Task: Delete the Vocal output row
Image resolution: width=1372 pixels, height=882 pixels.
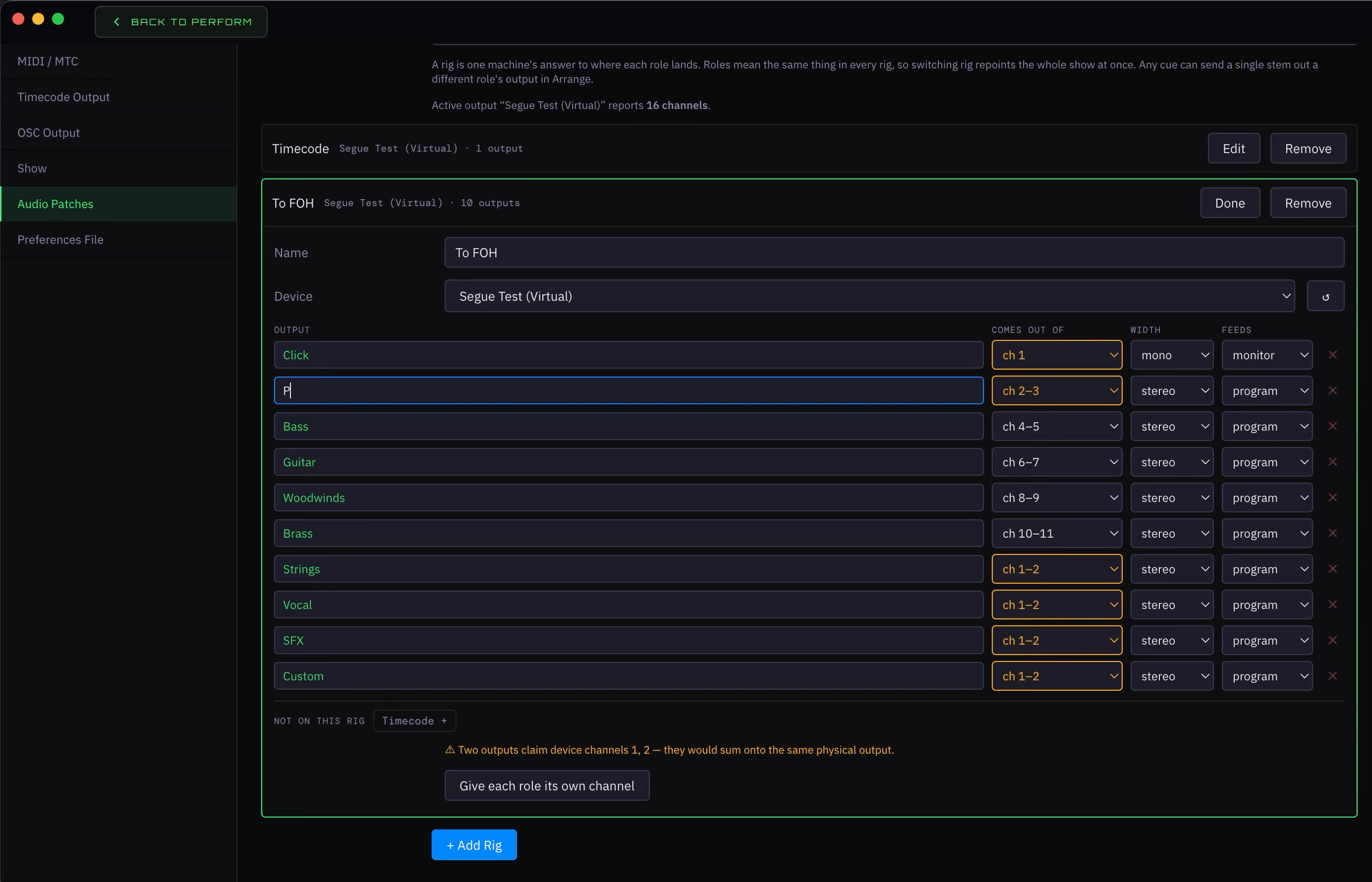Action: [1332, 605]
